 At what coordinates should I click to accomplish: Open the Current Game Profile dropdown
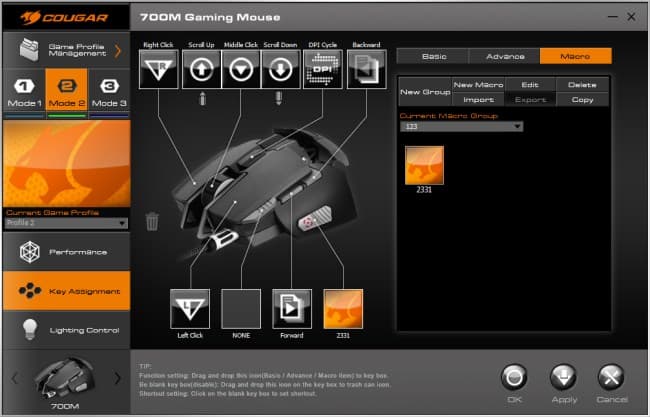pos(66,223)
